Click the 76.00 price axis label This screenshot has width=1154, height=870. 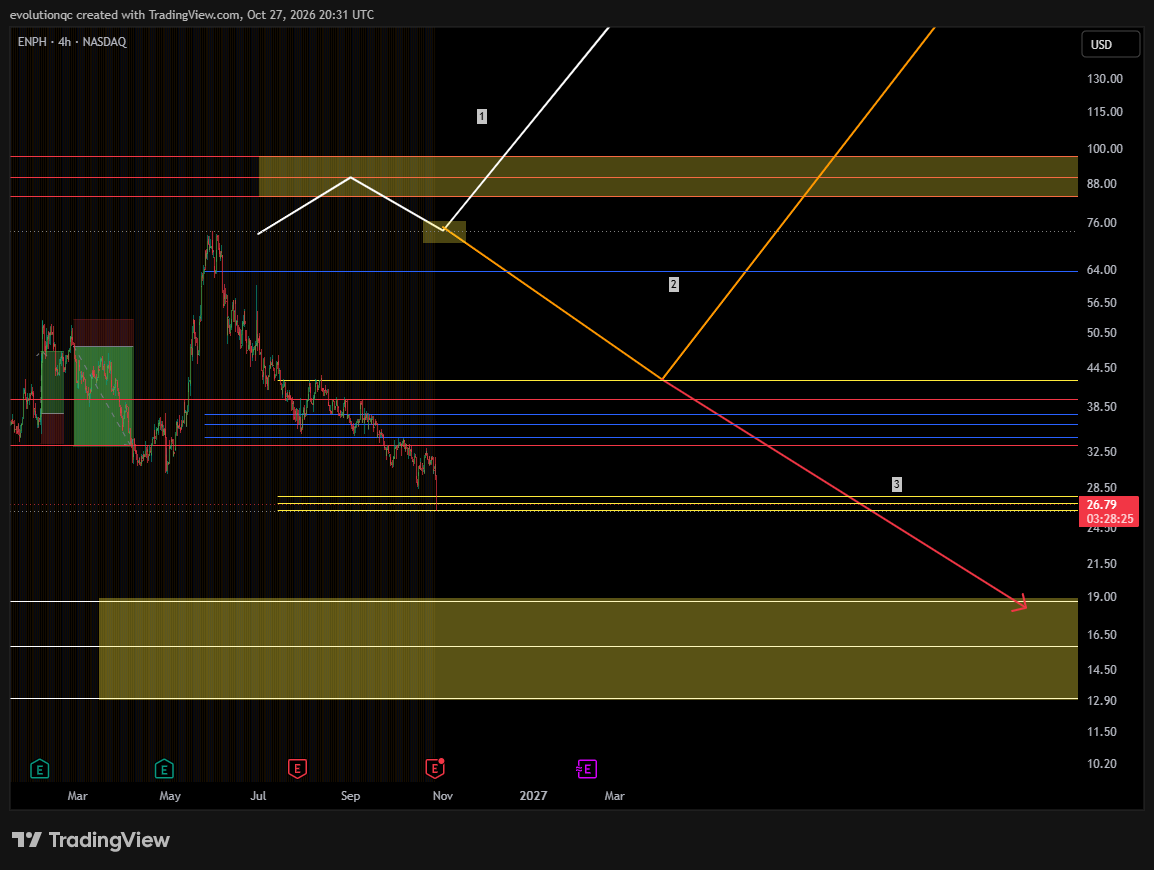coord(1102,223)
